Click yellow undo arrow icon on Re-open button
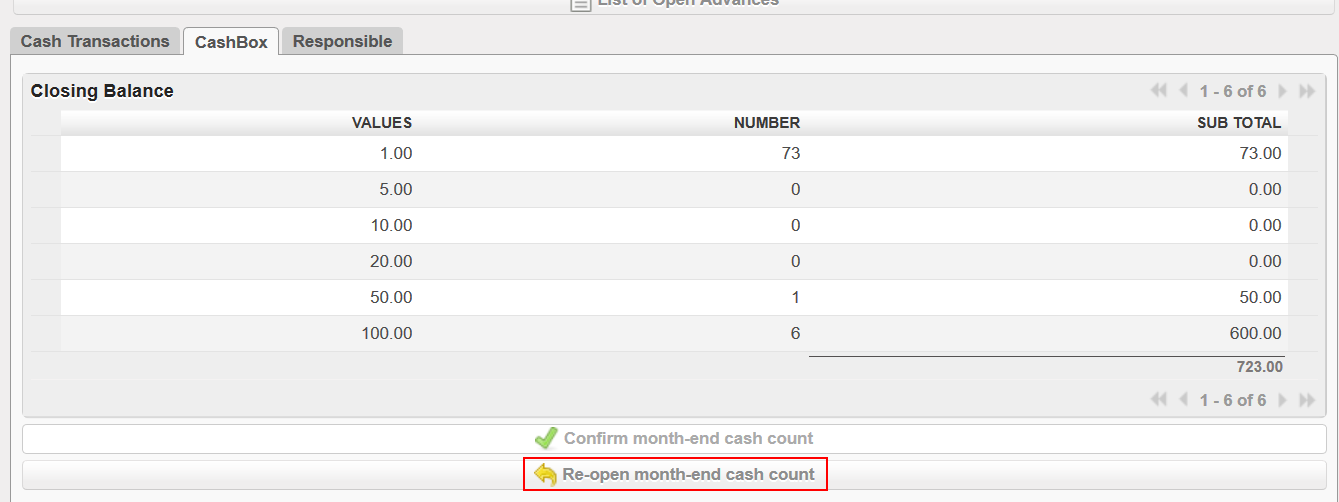1339x502 pixels. coord(545,474)
